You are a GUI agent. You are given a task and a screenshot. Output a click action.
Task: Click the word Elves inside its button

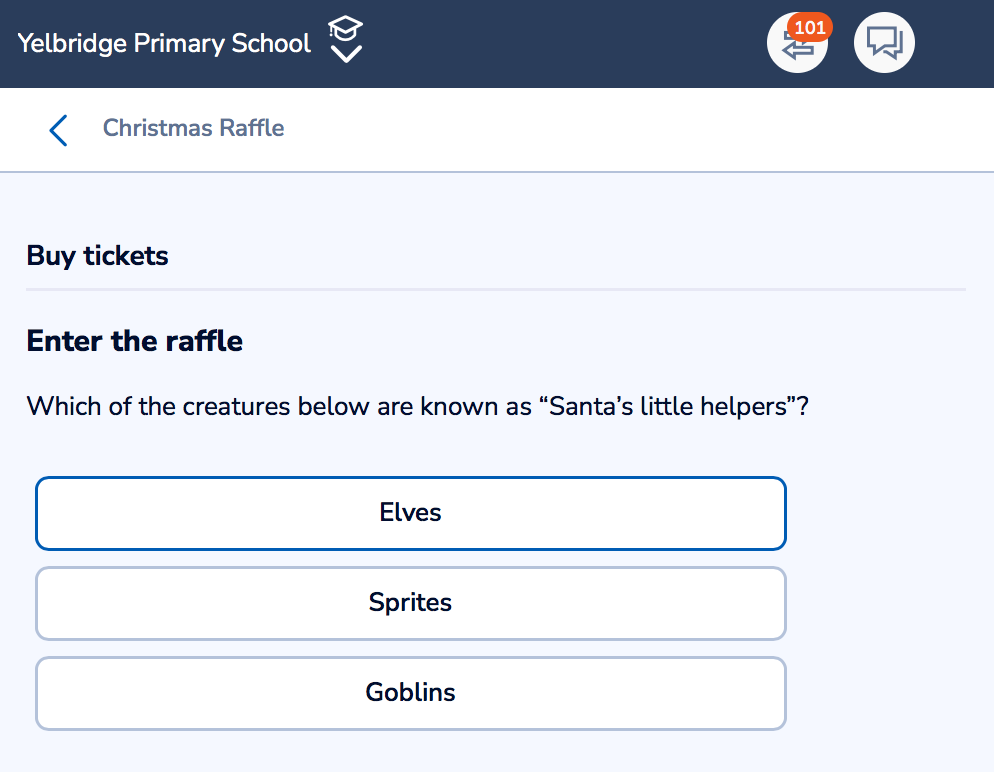coord(410,512)
